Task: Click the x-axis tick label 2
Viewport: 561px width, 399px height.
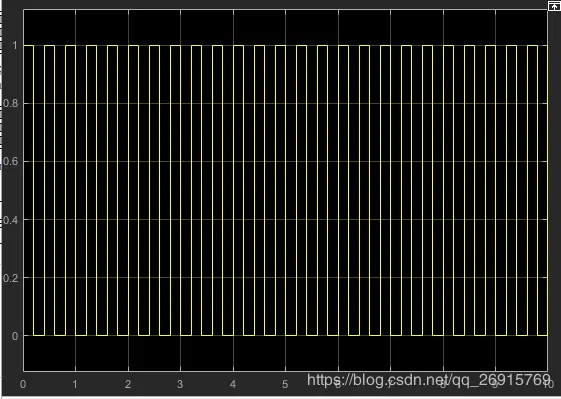Action: 128,384
